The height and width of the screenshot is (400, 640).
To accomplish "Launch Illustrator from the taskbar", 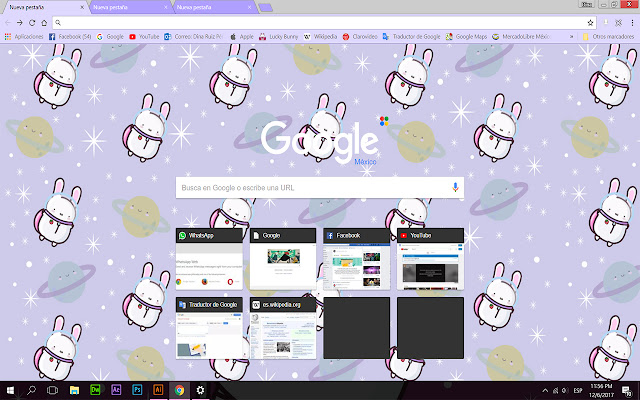I will coord(158,390).
